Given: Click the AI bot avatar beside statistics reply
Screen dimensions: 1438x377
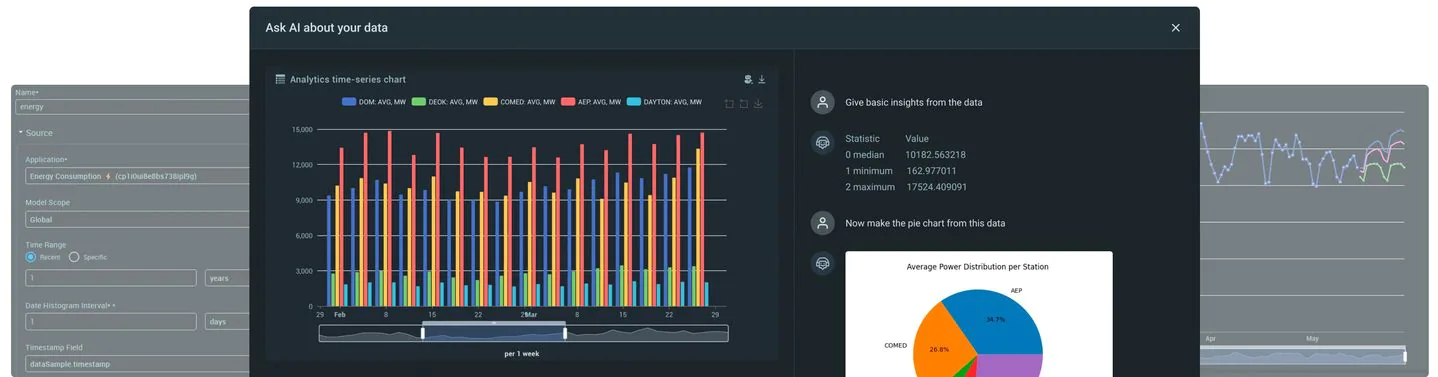Looking at the screenshot, I should (x=822, y=143).
